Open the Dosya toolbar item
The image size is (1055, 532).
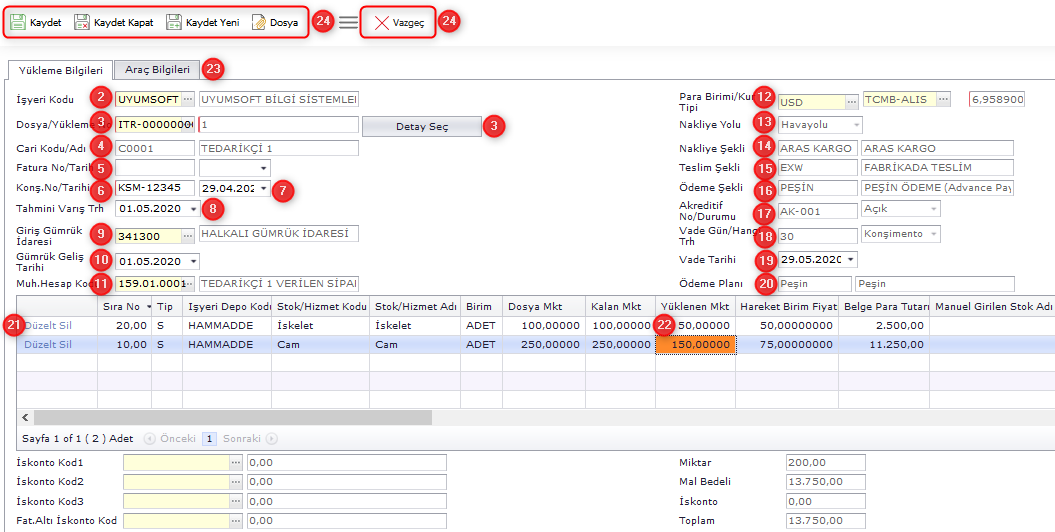tap(259, 22)
